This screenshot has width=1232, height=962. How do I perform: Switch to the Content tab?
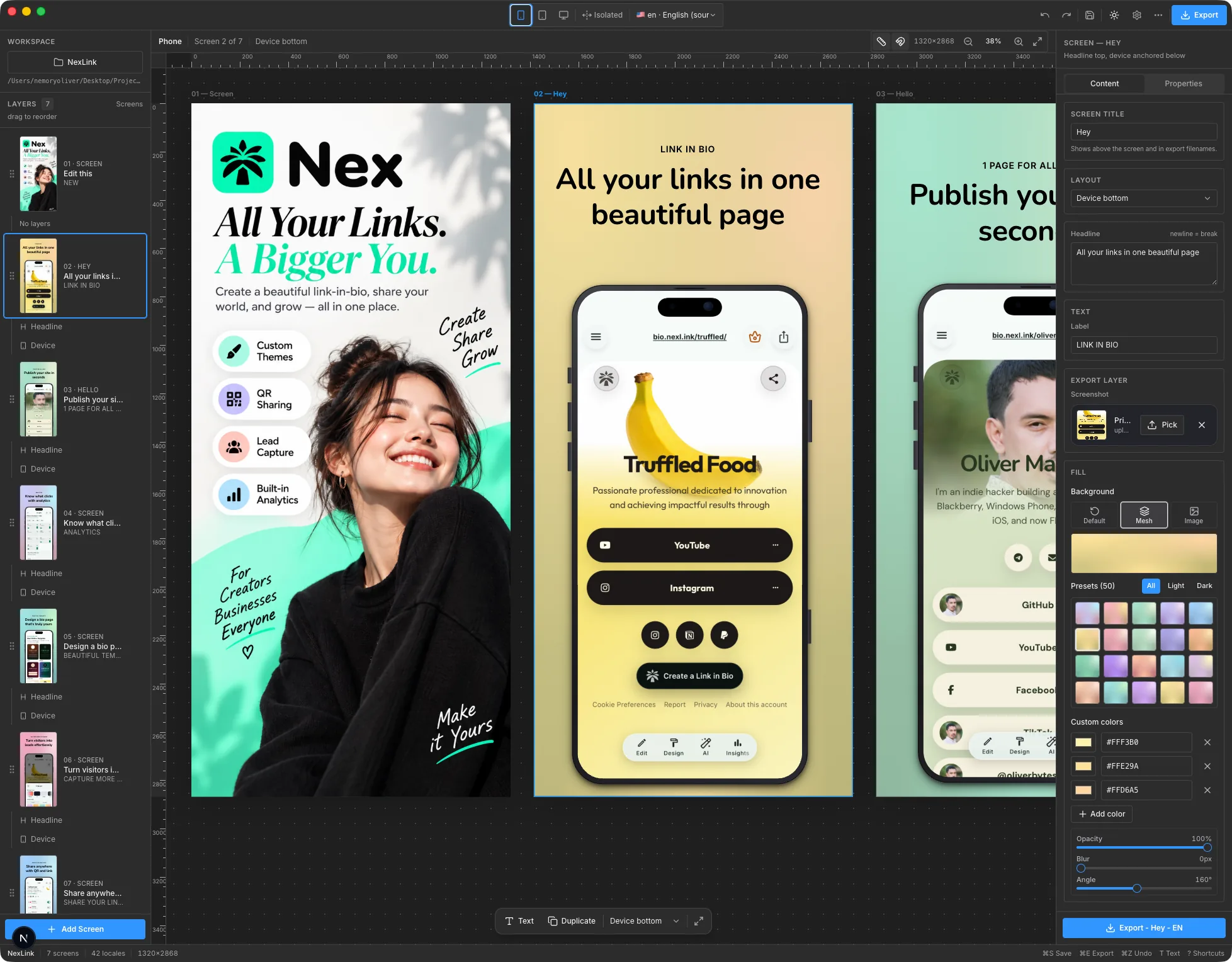click(x=1104, y=84)
